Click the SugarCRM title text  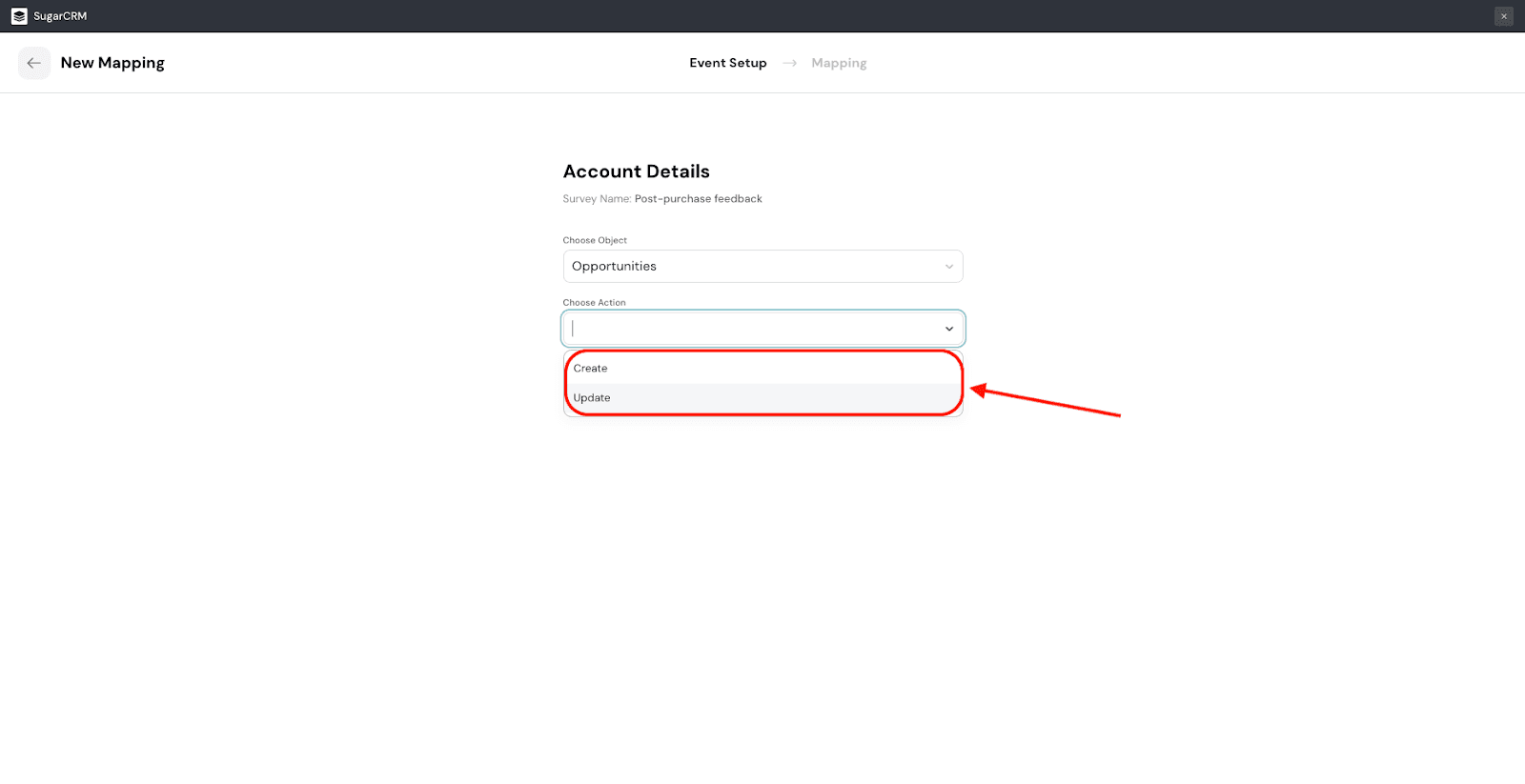(x=60, y=16)
